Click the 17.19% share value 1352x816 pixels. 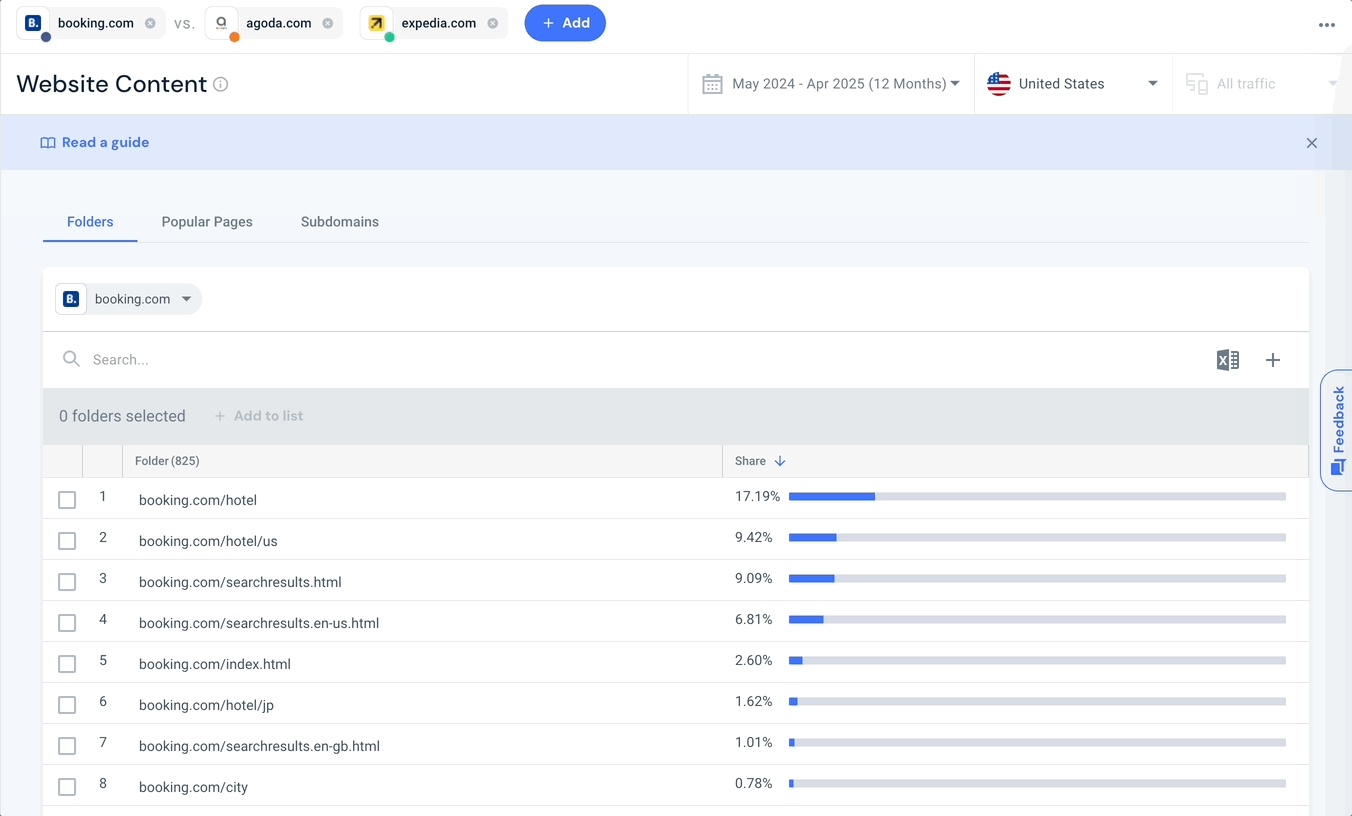click(757, 496)
